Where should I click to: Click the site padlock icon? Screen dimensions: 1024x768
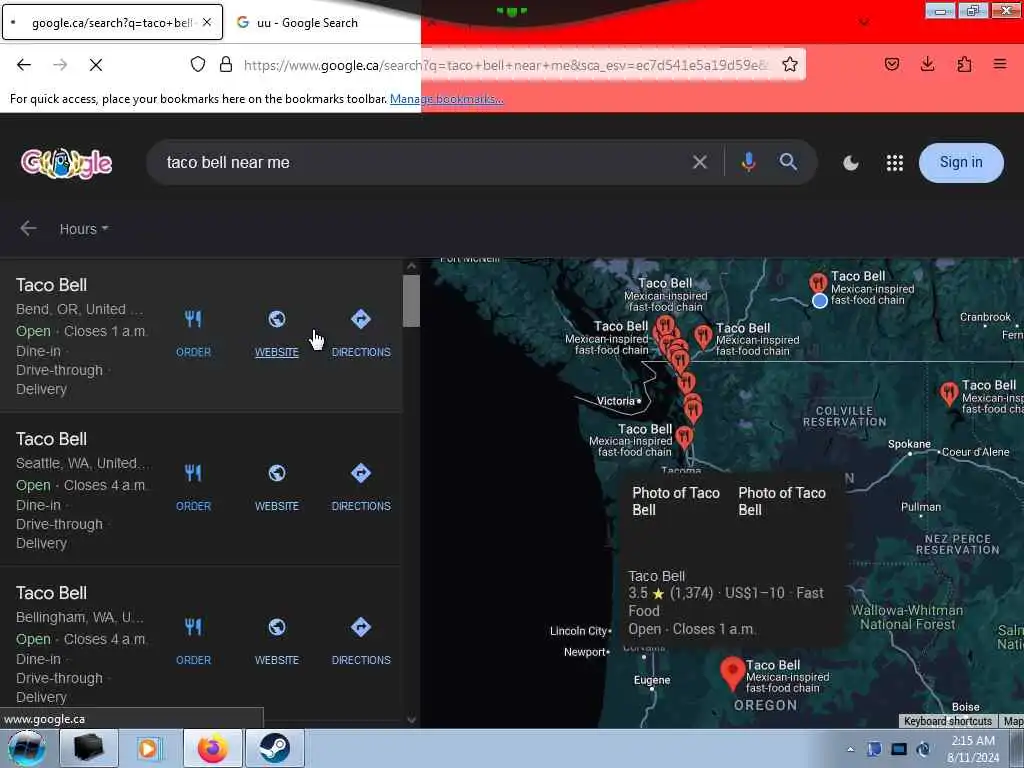click(x=226, y=64)
